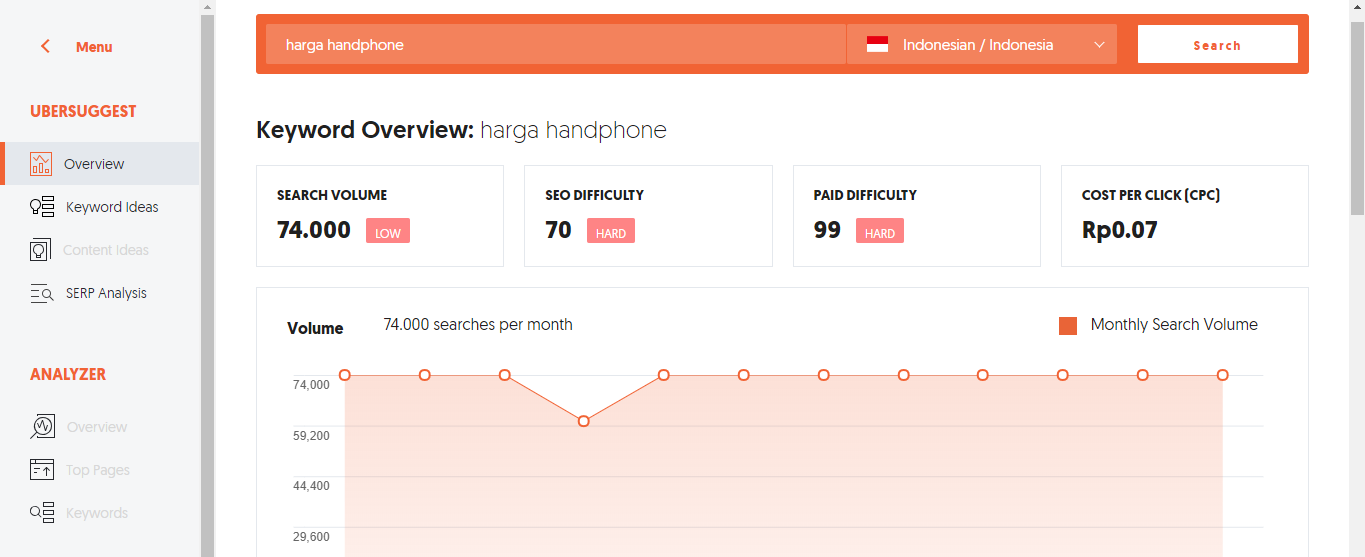Click the 74.000 search volume value

coord(314,230)
